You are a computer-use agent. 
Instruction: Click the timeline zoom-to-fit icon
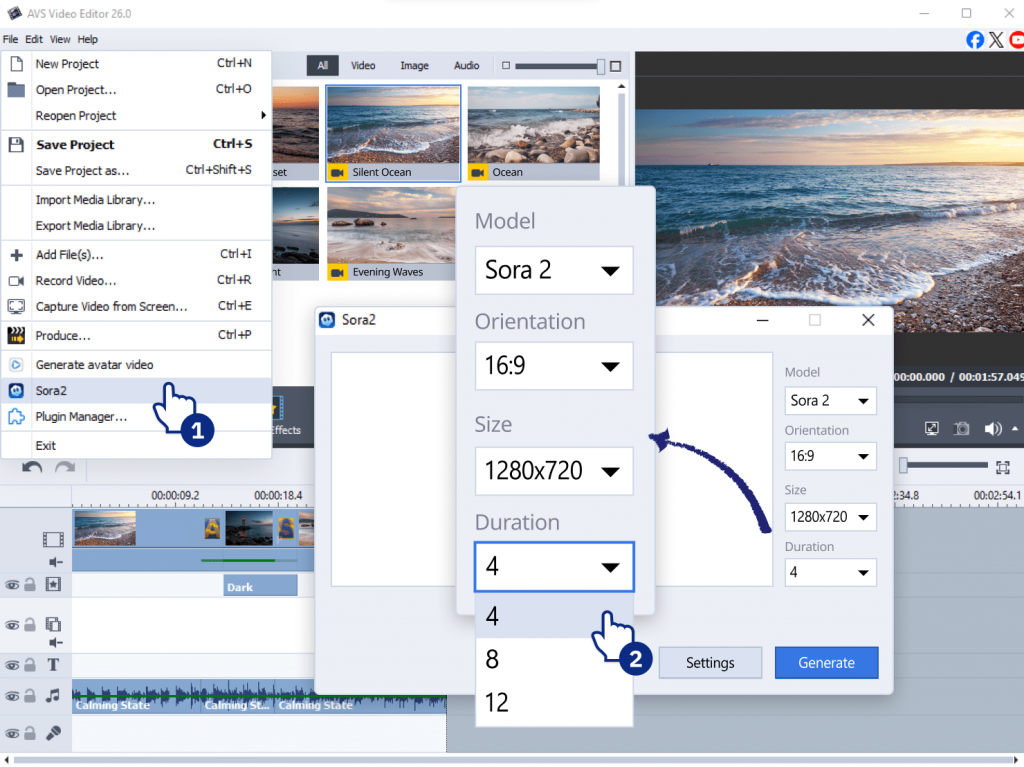pyautogui.click(x=1003, y=467)
